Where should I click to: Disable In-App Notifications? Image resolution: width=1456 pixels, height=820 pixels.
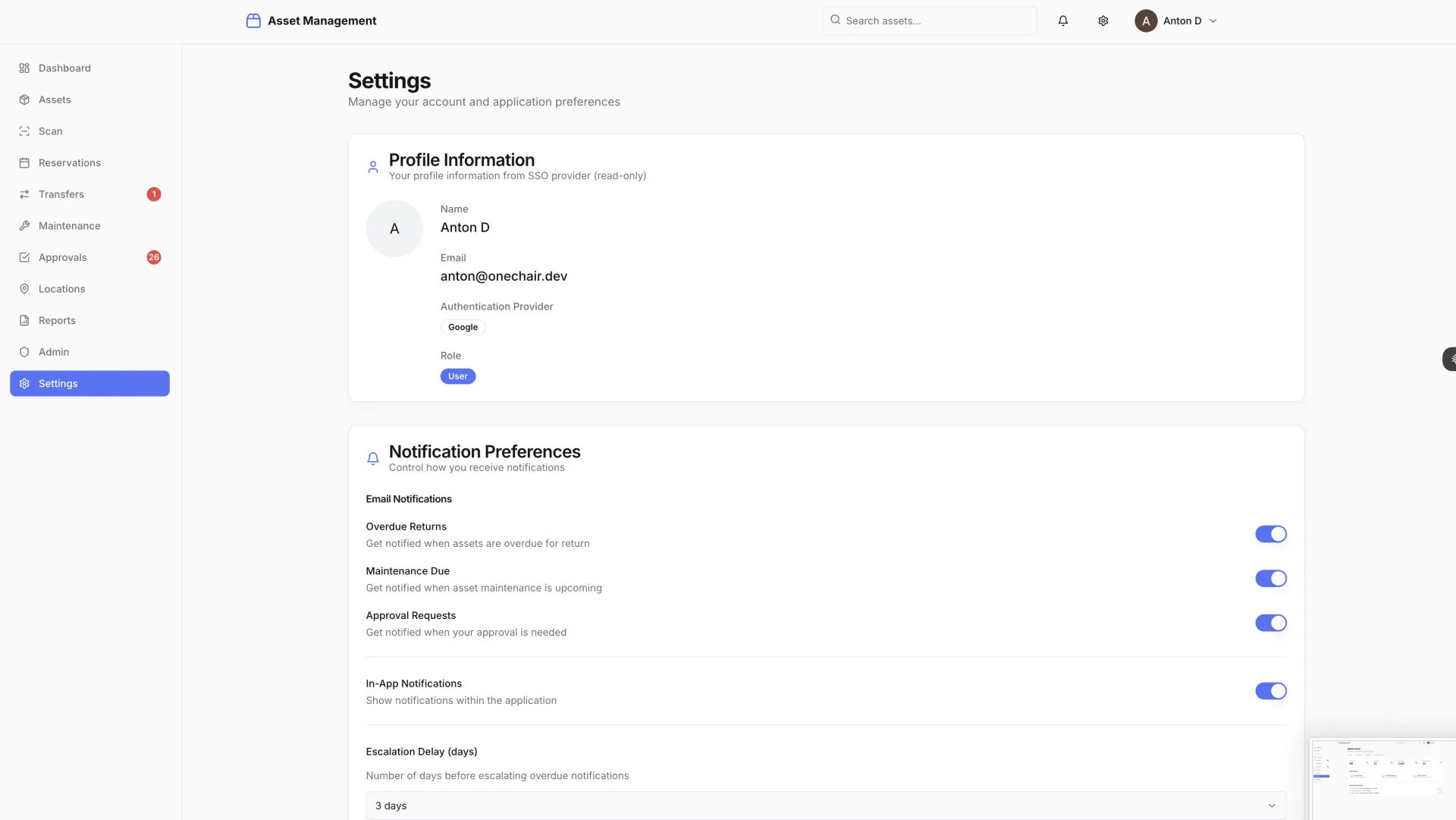[x=1270, y=691]
